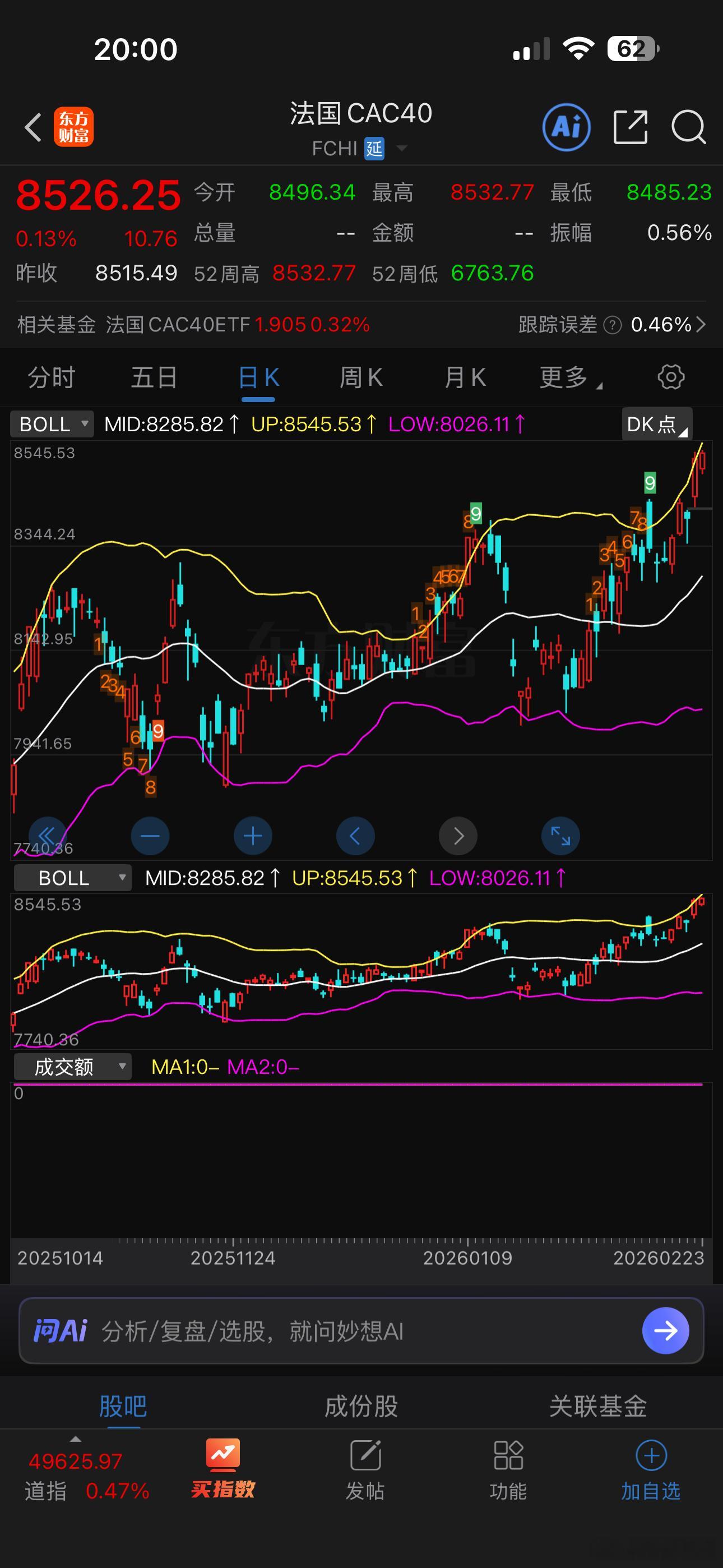The width and height of the screenshot is (723, 1568).
Task: Tap the 延 delayed quote badge
Action: coord(374,149)
